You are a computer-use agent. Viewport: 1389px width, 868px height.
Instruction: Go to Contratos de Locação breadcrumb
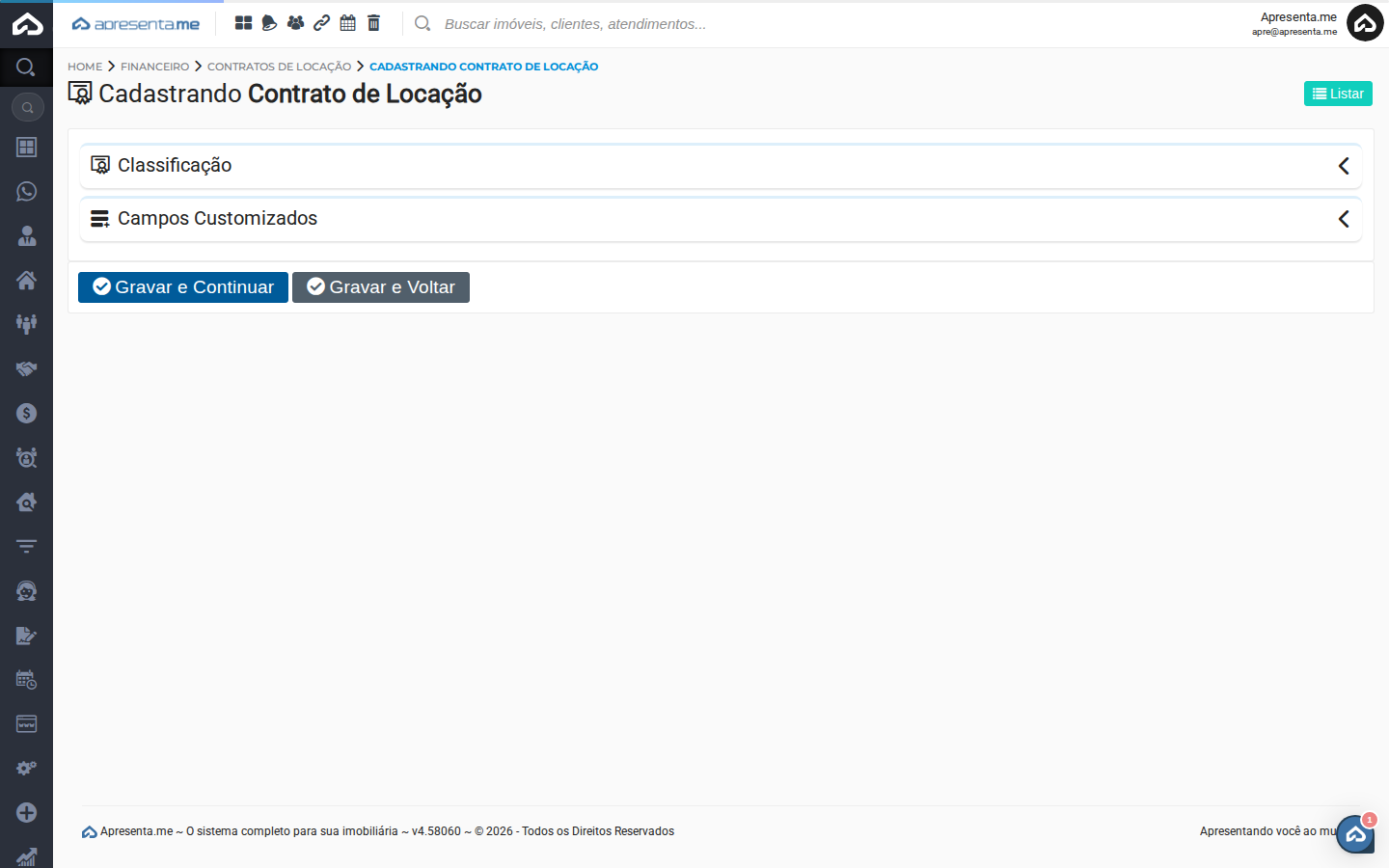(279, 67)
